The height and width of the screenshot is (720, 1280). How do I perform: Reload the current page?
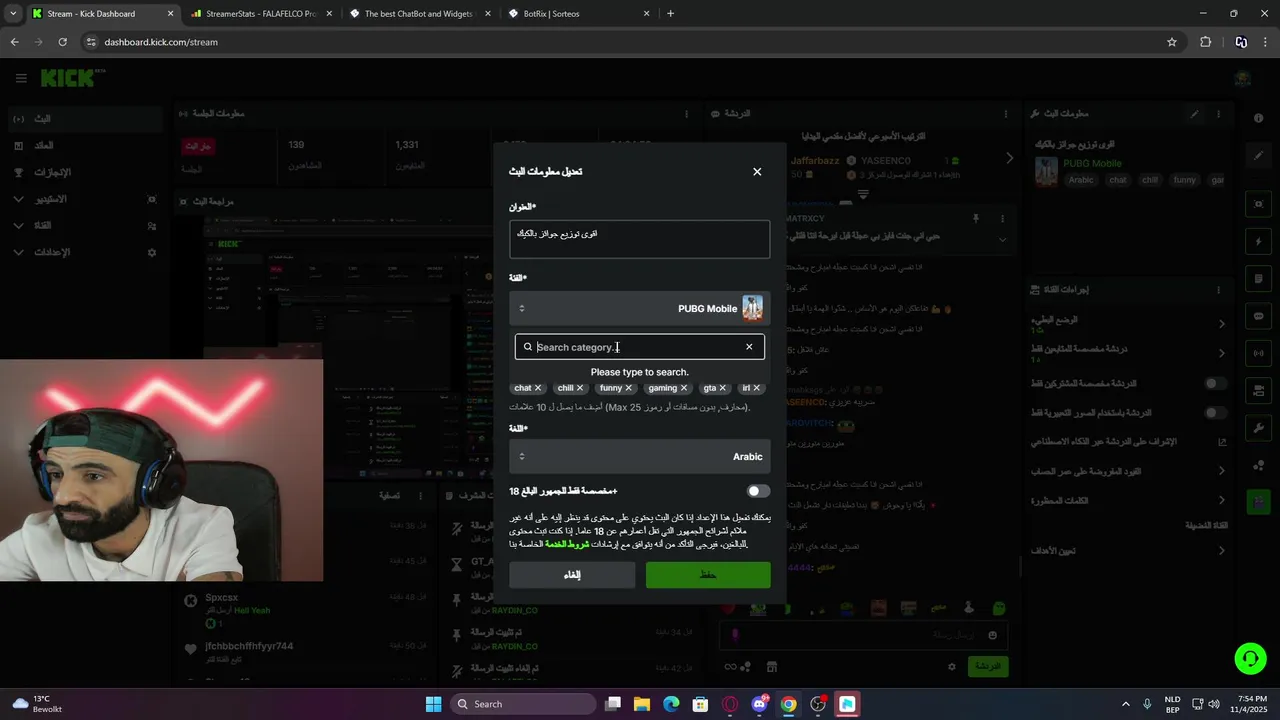point(62,42)
